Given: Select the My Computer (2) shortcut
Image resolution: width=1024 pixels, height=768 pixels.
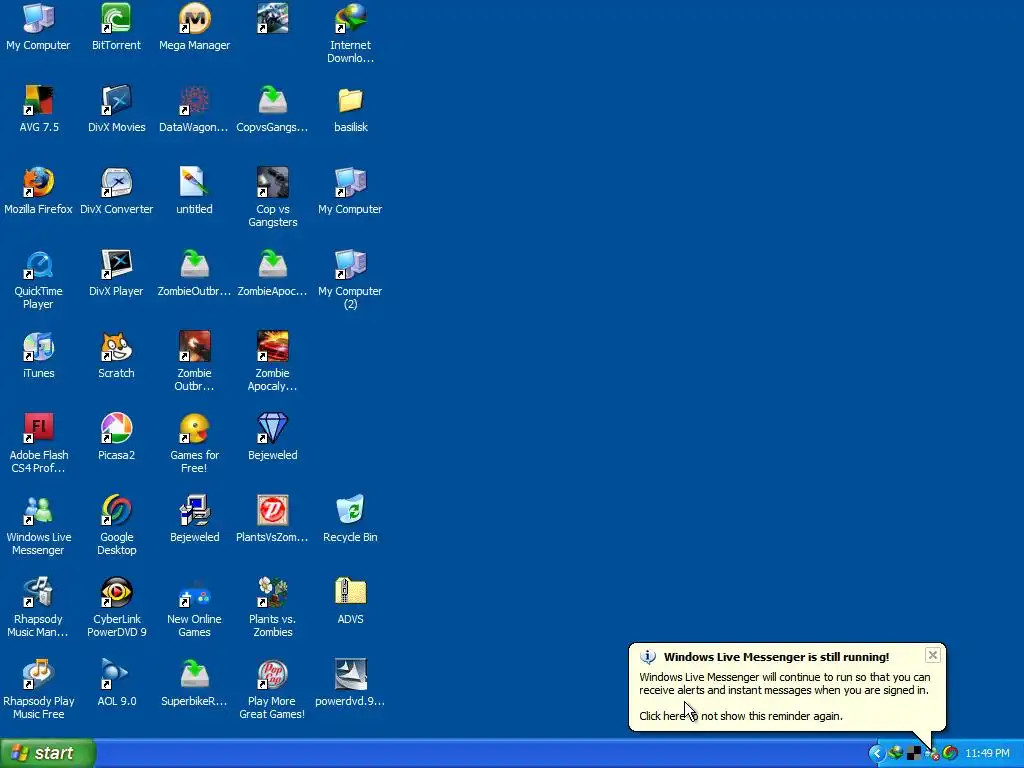Looking at the screenshot, I should [x=350, y=280].
